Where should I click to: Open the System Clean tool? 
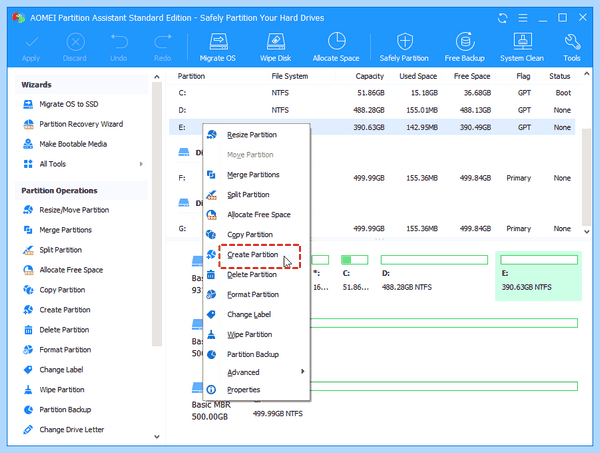click(522, 41)
